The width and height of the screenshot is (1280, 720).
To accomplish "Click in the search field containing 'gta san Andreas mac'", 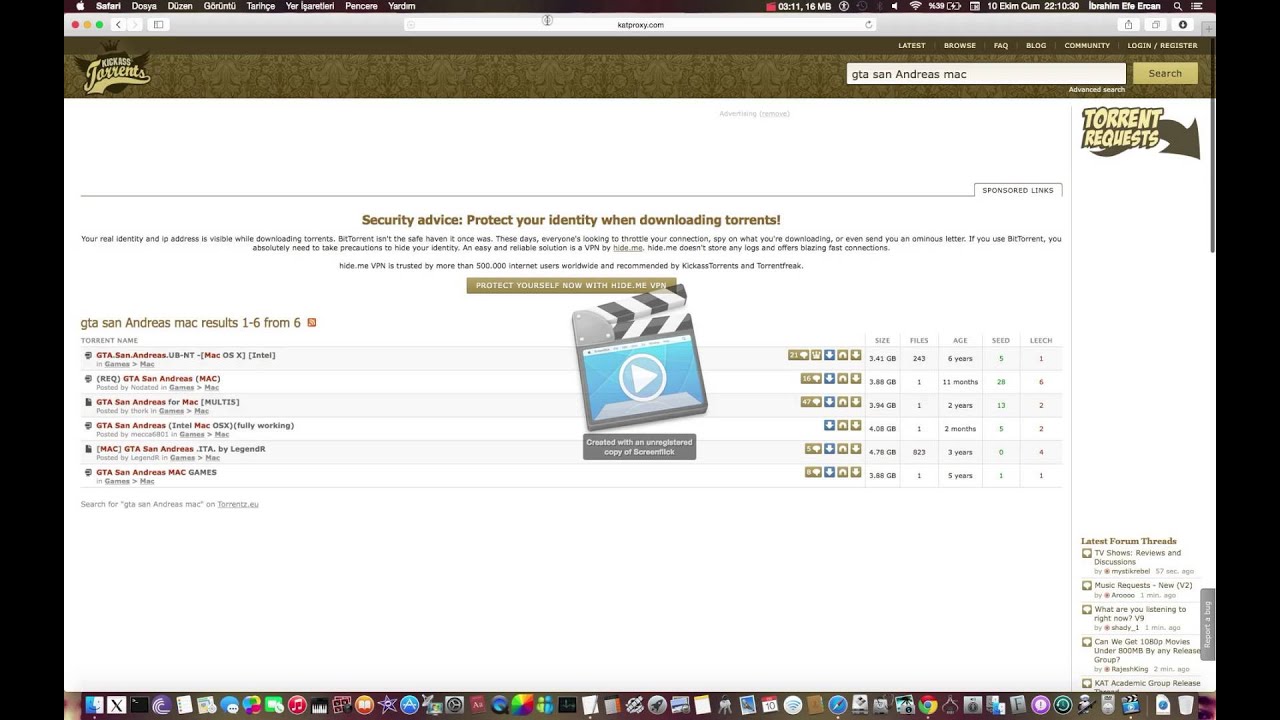I will click(986, 73).
